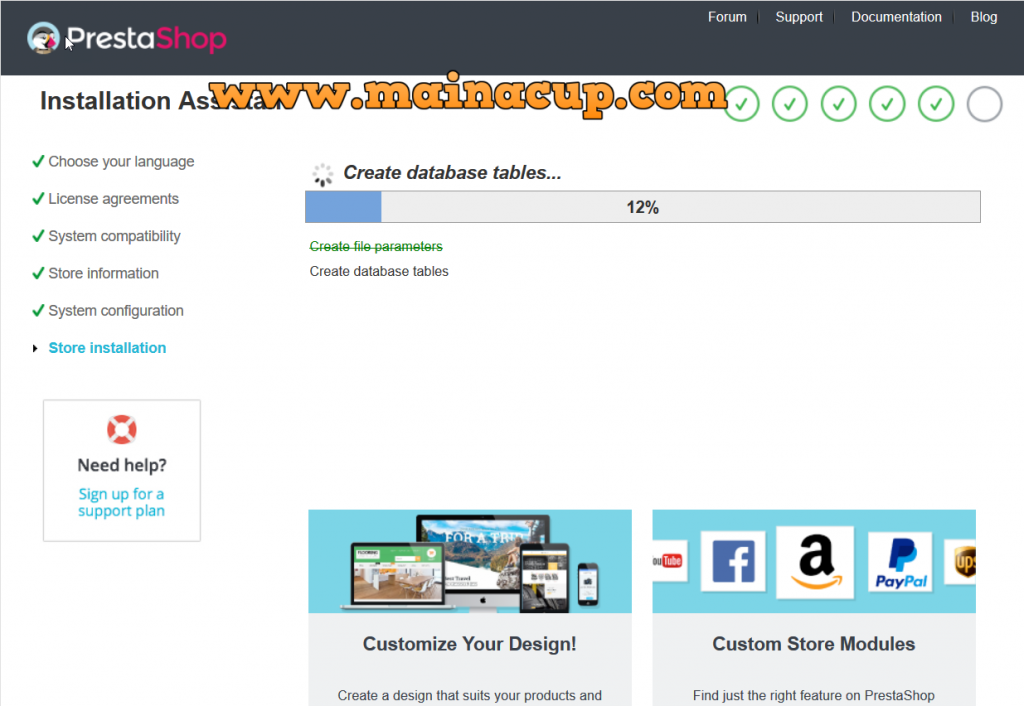Select the Store installation step
Image resolution: width=1024 pixels, height=706 pixels.
click(x=107, y=348)
